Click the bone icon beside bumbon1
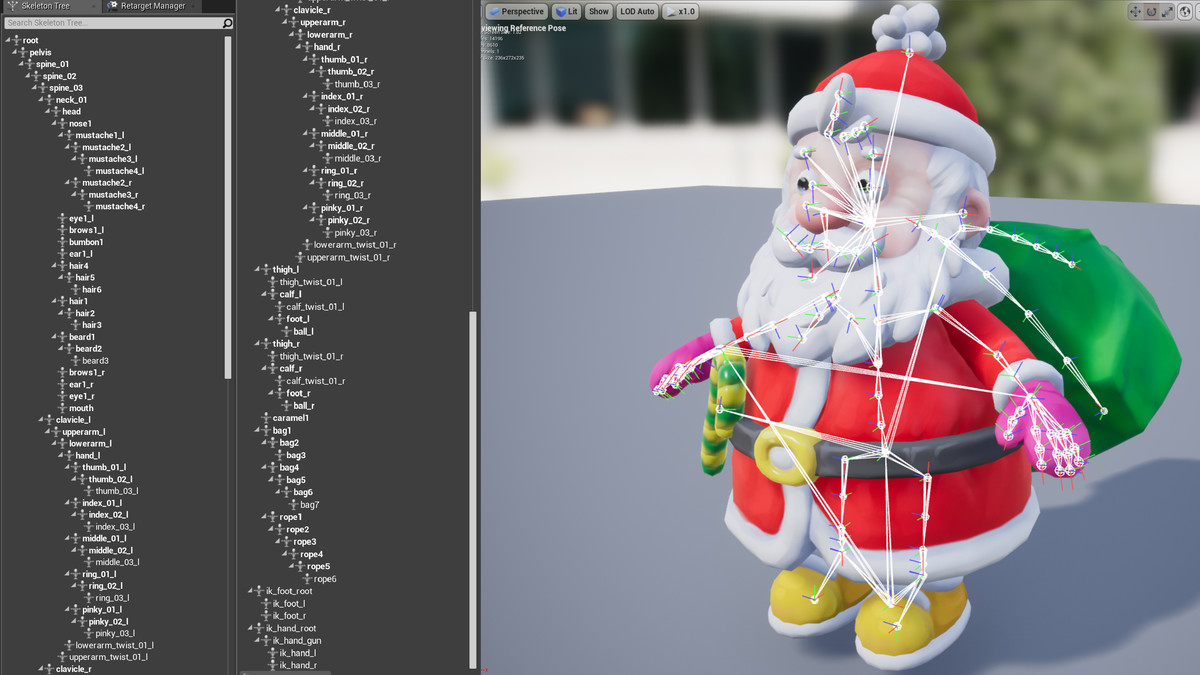1200x675 pixels. [63, 242]
